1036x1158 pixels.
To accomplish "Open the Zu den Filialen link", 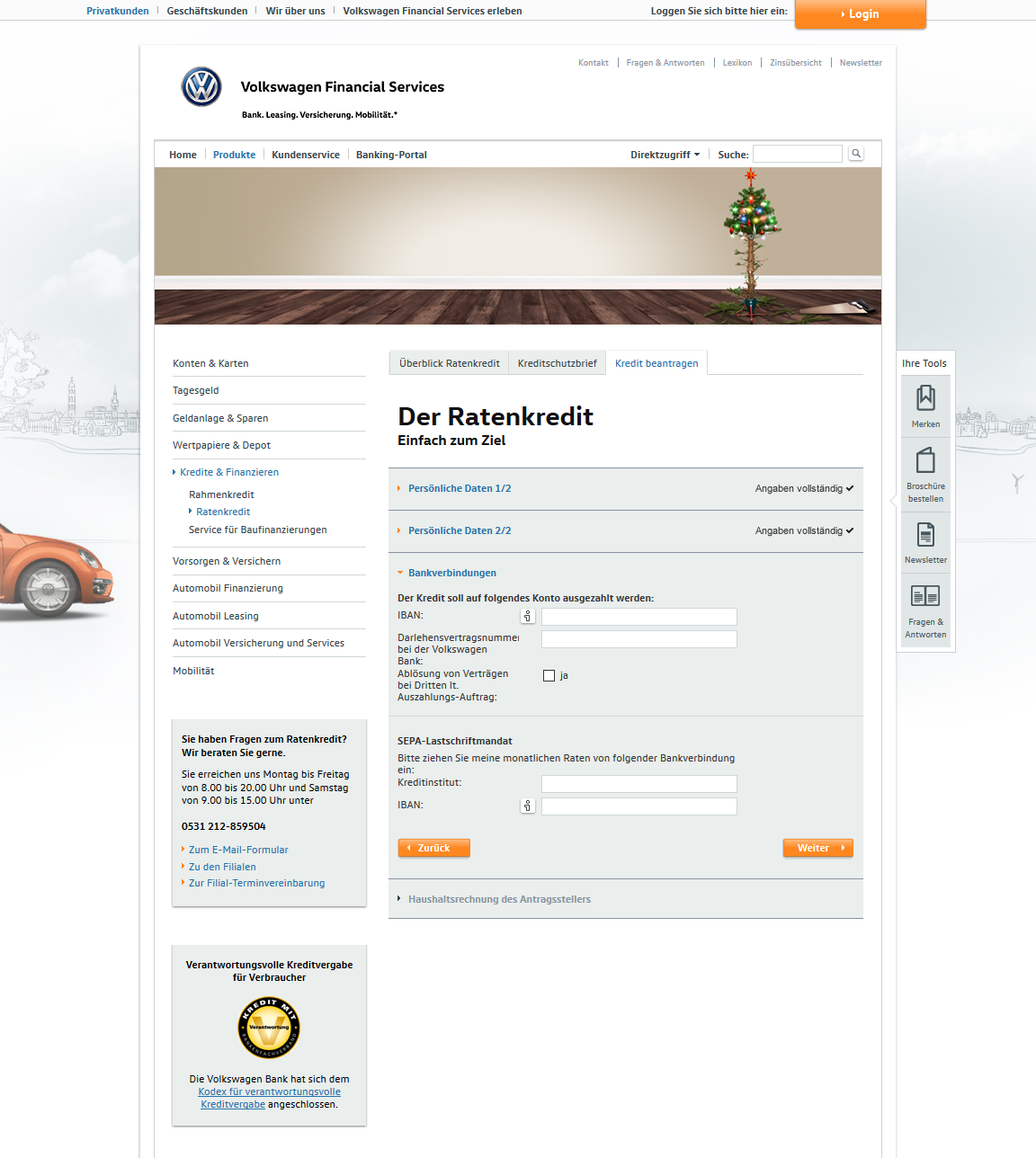I will (222, 867).
